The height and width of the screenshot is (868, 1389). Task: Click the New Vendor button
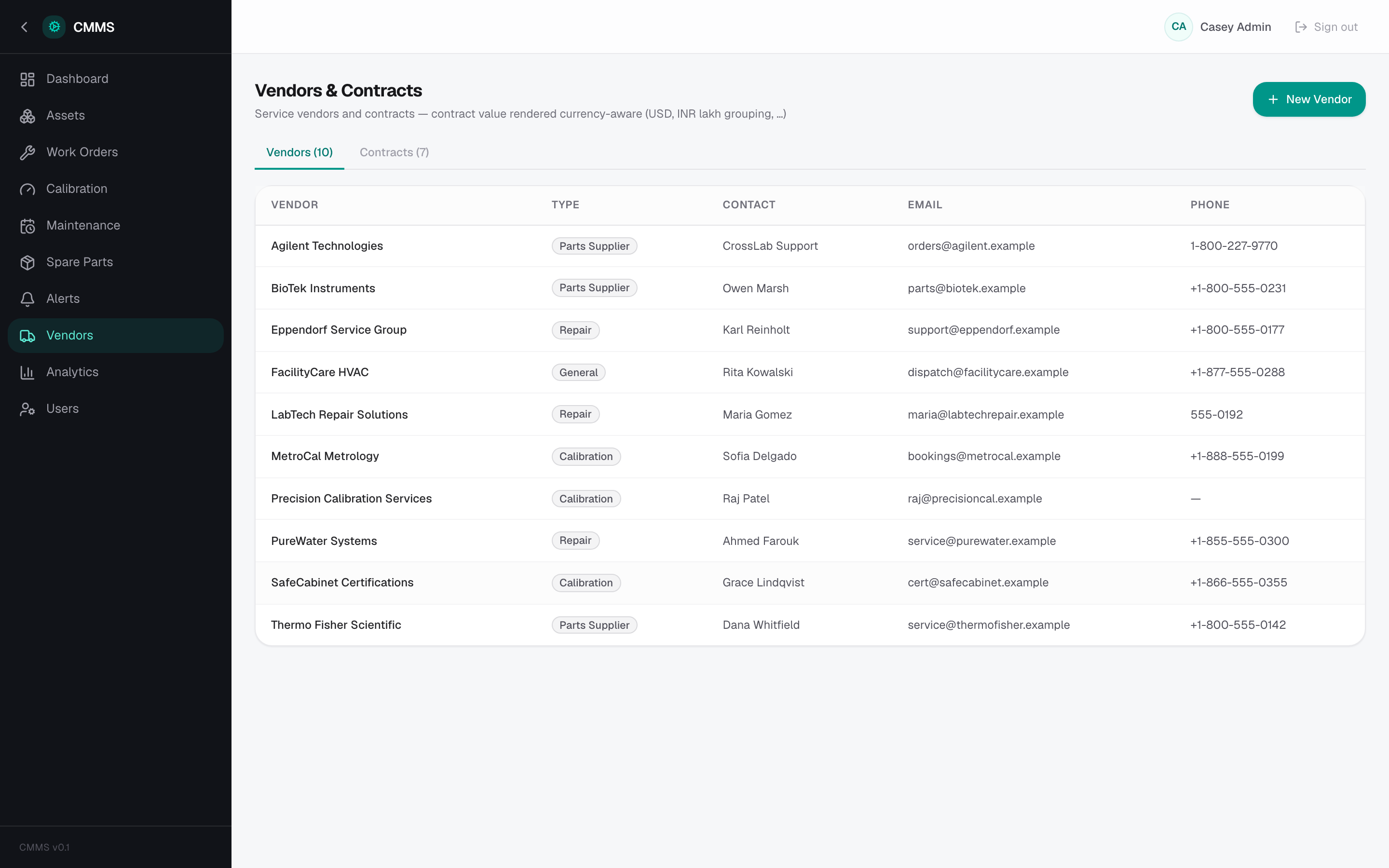pos(1308,99)
